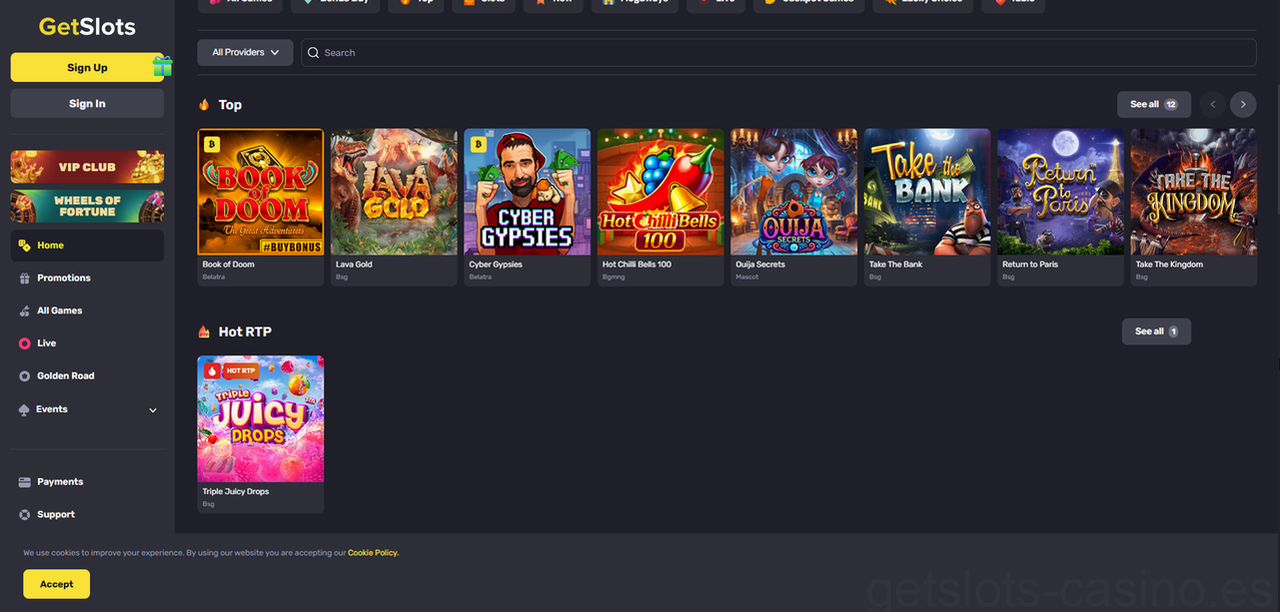Open the All Providers dropdown
The image size is (1280, 612).
pos(245,52)
